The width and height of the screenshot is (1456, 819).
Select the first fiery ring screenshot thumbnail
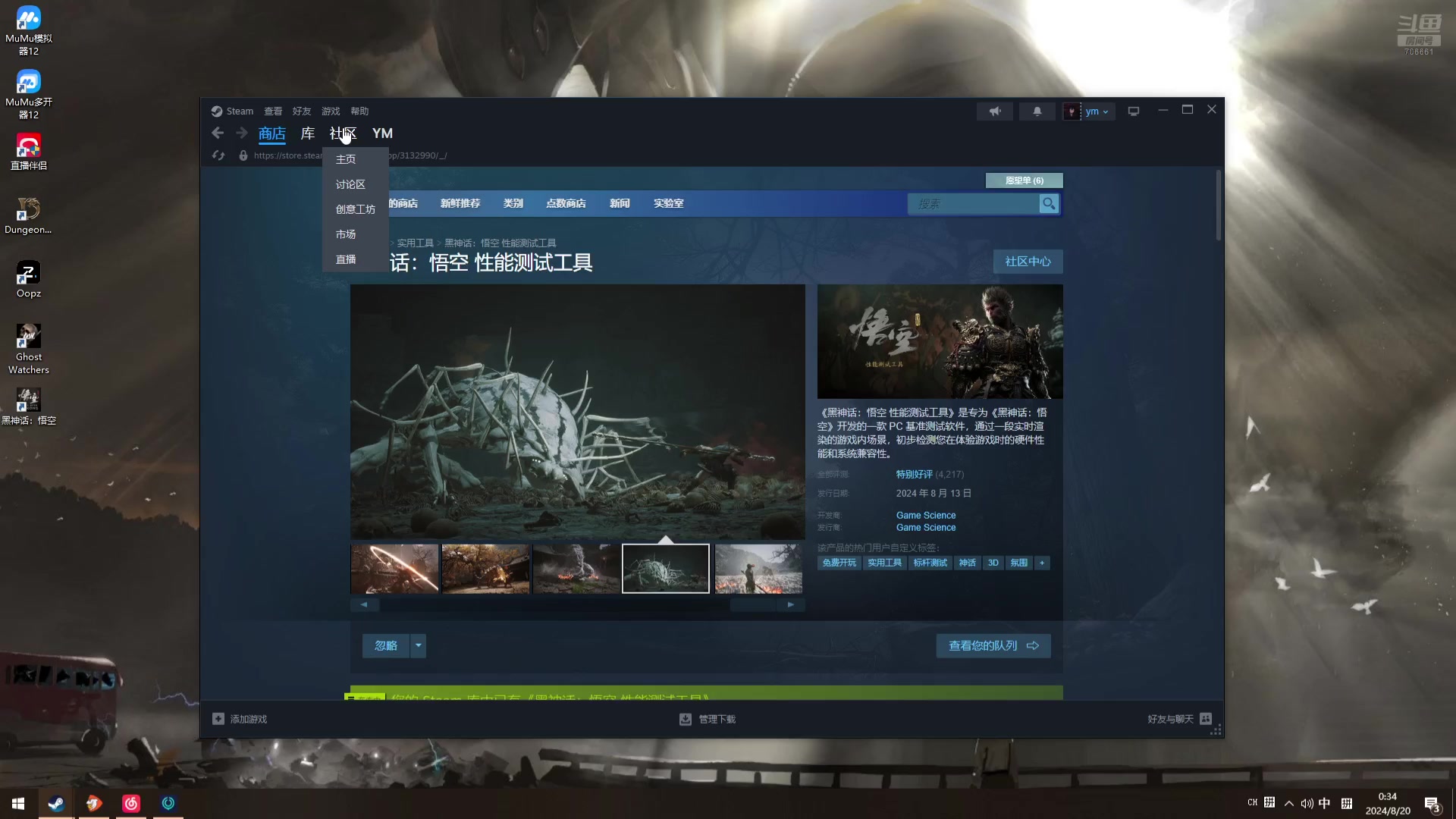click(x=394, y=569)
